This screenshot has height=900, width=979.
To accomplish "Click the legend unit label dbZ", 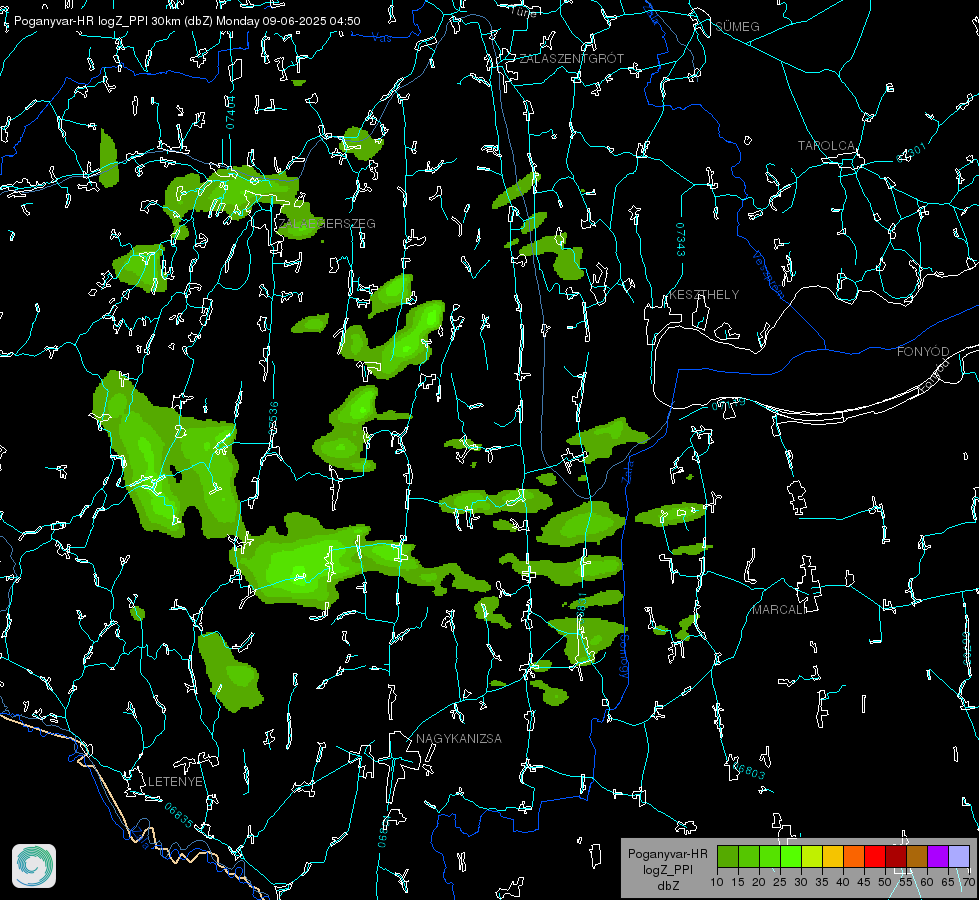I will (668, 886).
